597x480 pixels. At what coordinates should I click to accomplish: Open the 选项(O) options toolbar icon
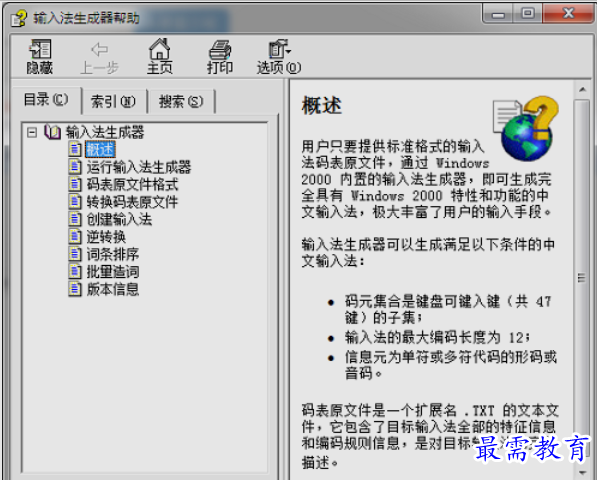coord(279,49)
